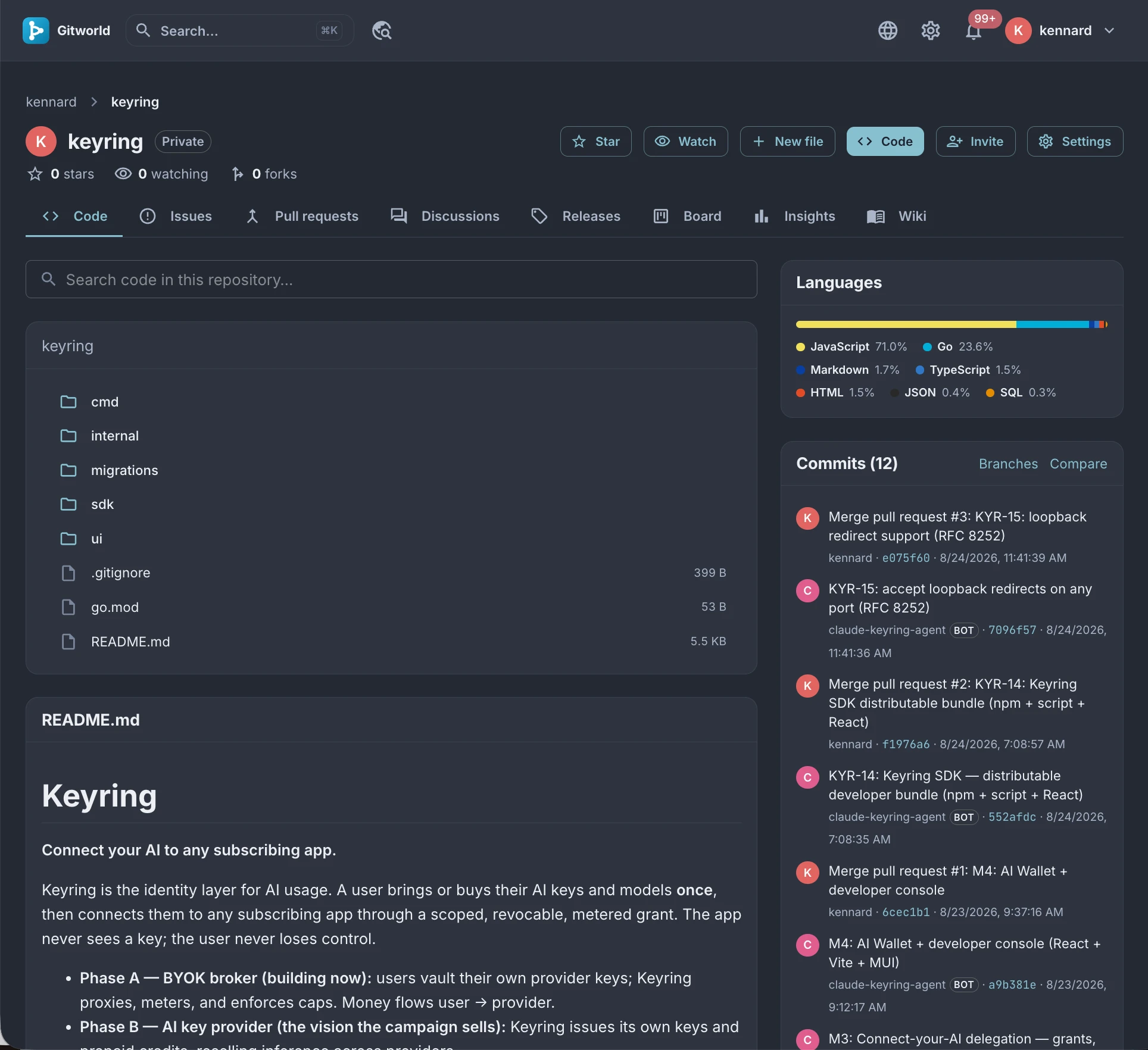The width and height of the screenshot is (1148, 1050).
Task: Open the Releases tab
Action: point(575,216)
